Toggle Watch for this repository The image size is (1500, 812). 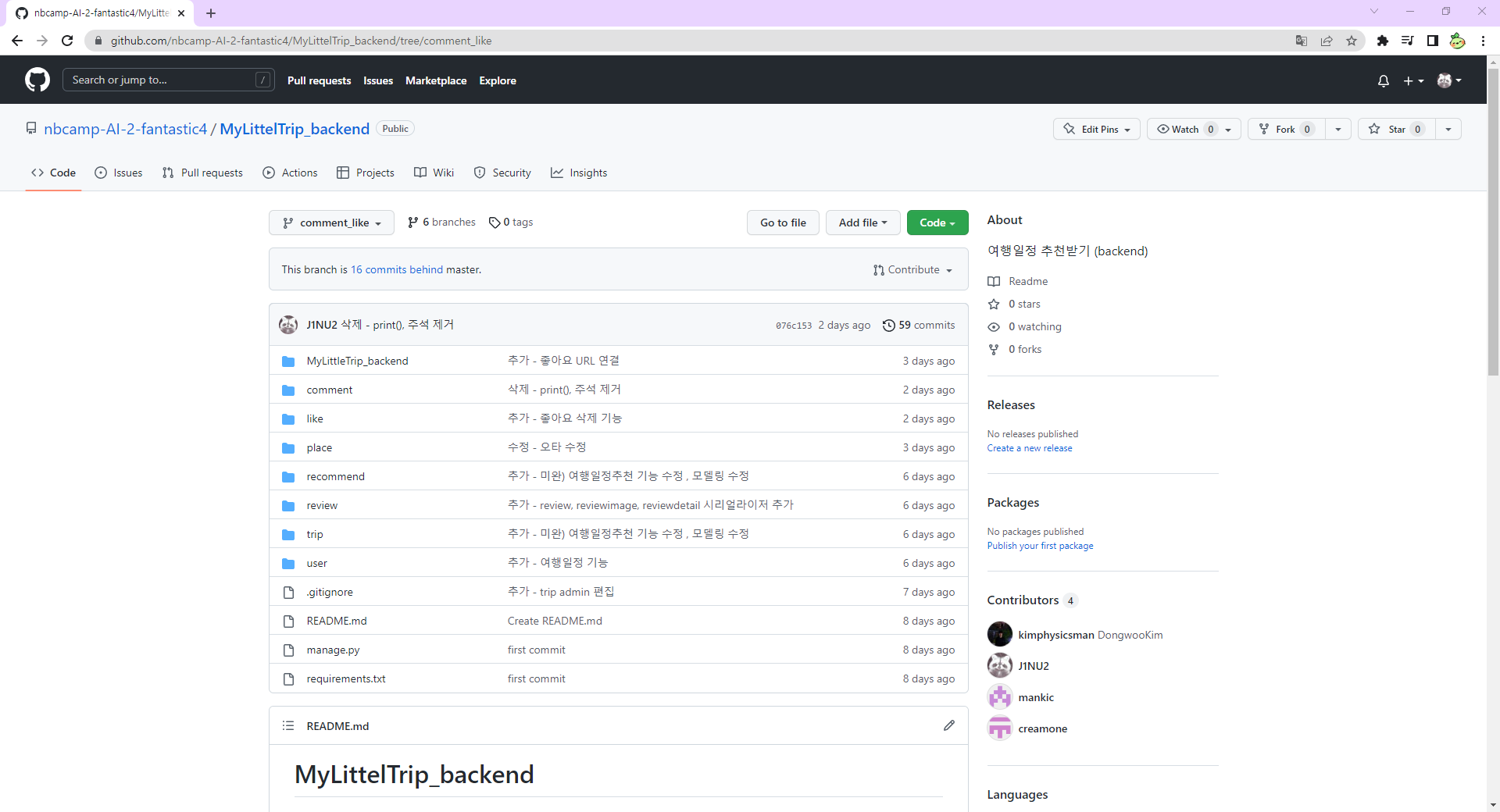tap(1194, 129)
